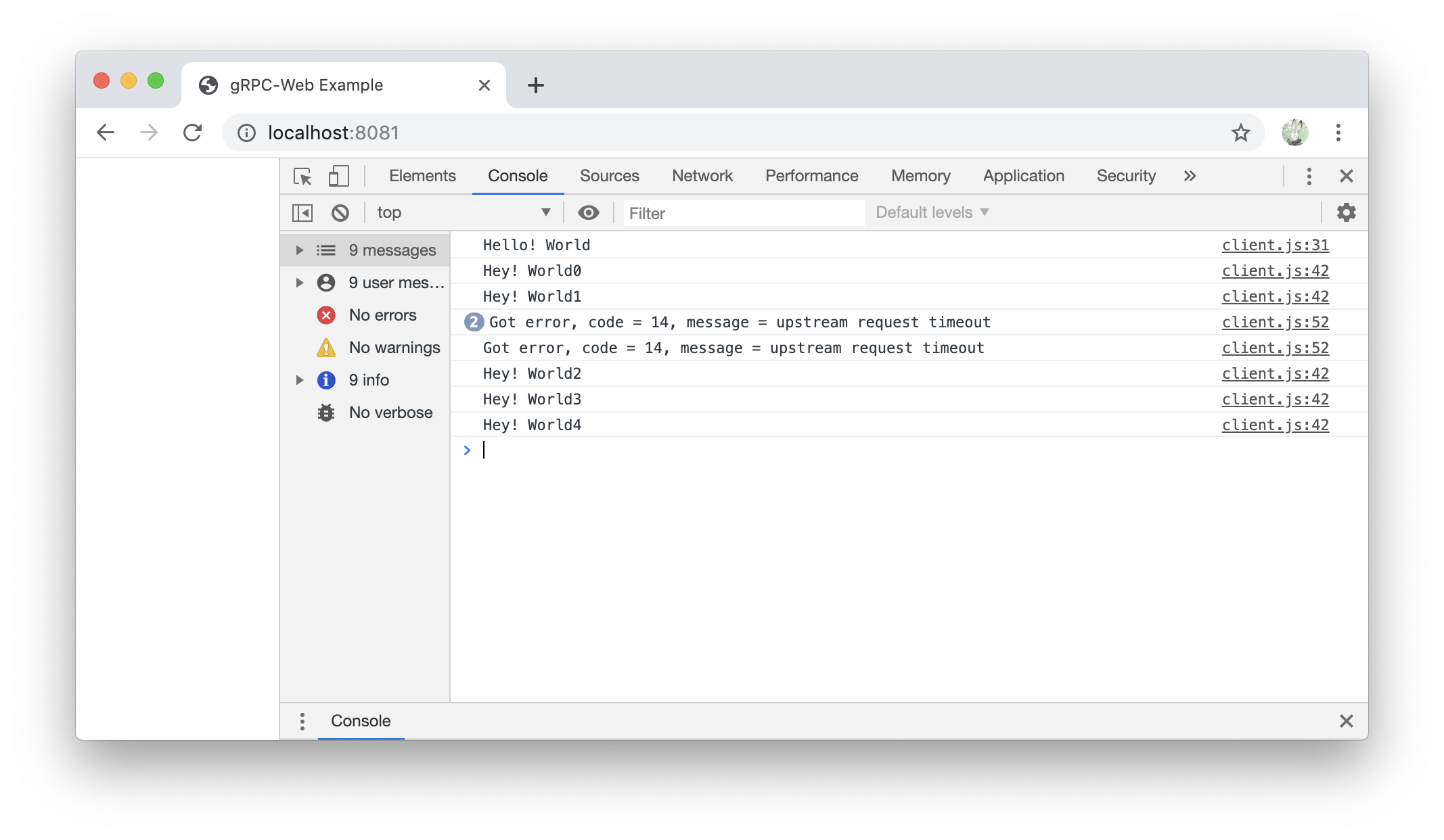
Task: Open the Default levels dropdown
Action: coord(930,212)
